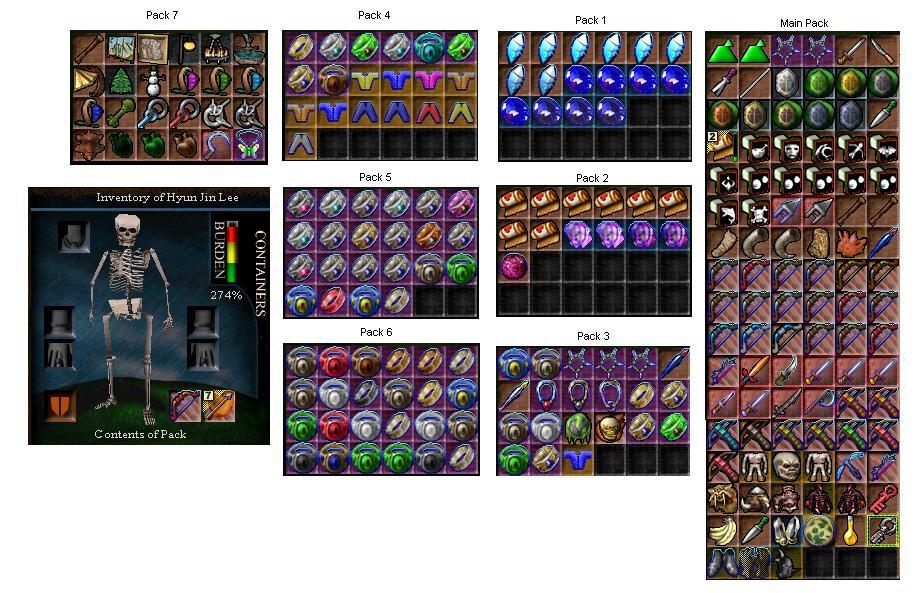Screen dimensions: 918x593
Task: Click the butterfly necklace in Pack 7
Action: 249,145
